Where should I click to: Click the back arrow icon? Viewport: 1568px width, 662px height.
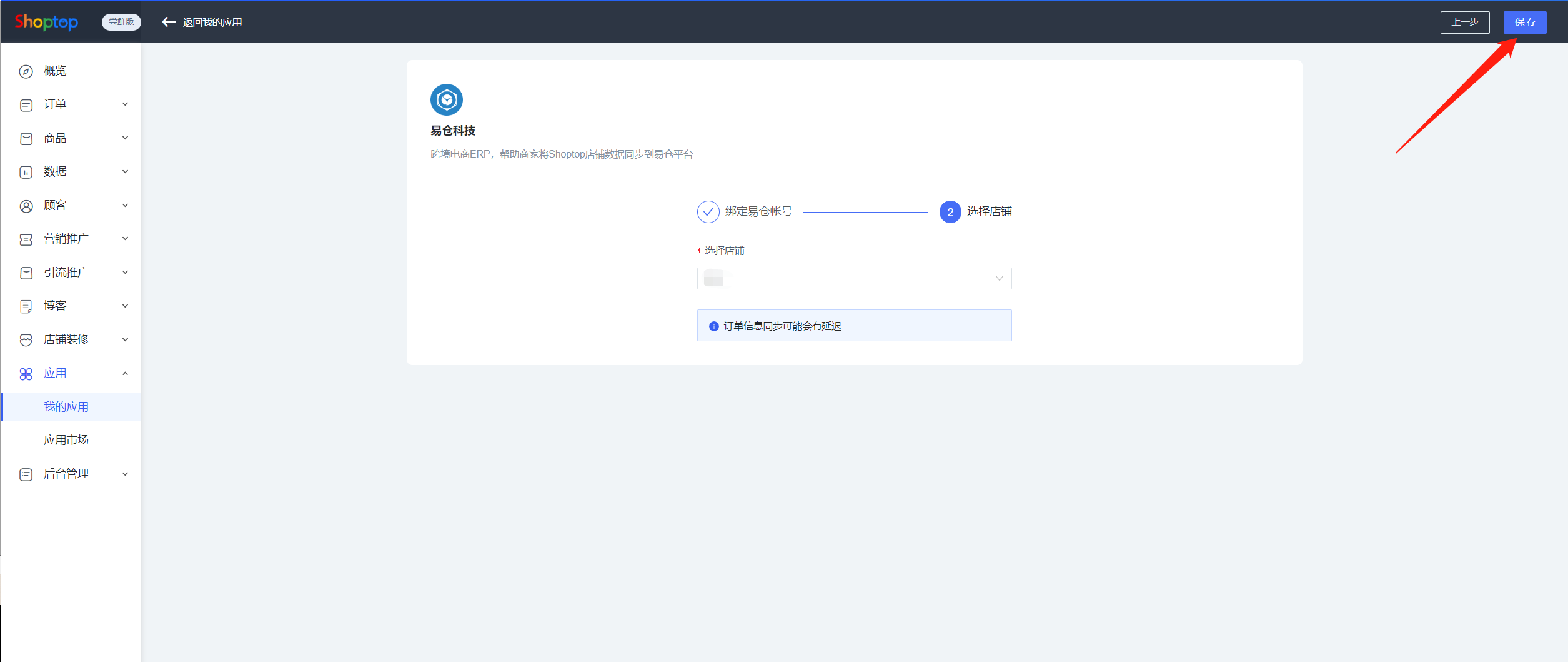tap(169, 22)
